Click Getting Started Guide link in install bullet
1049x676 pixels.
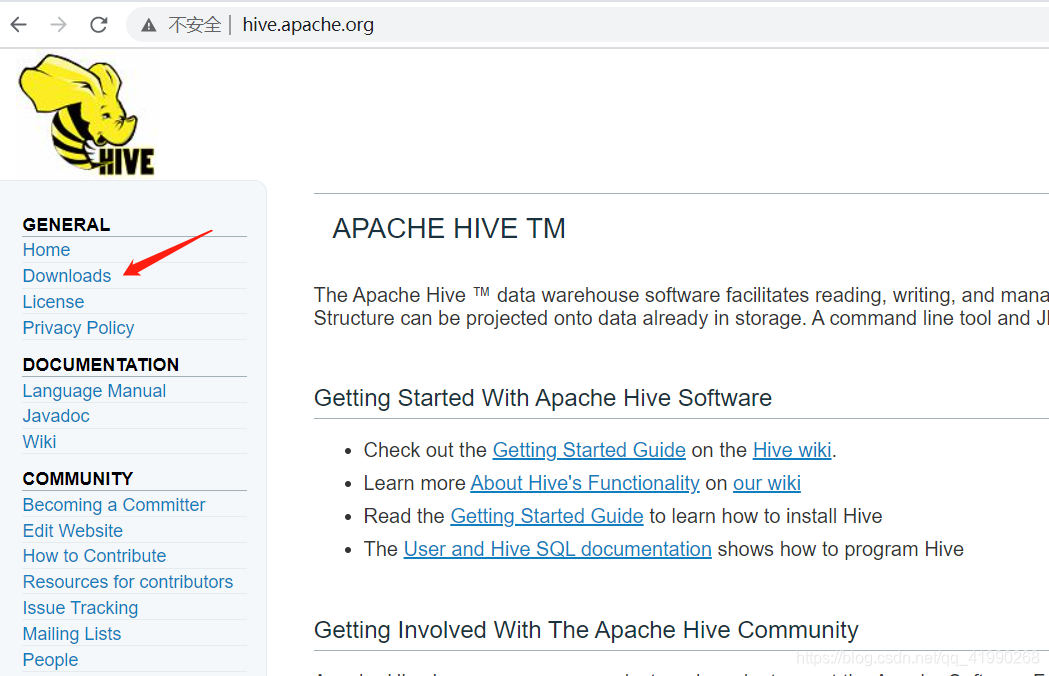pyautogui.click(x=547, y=516)
